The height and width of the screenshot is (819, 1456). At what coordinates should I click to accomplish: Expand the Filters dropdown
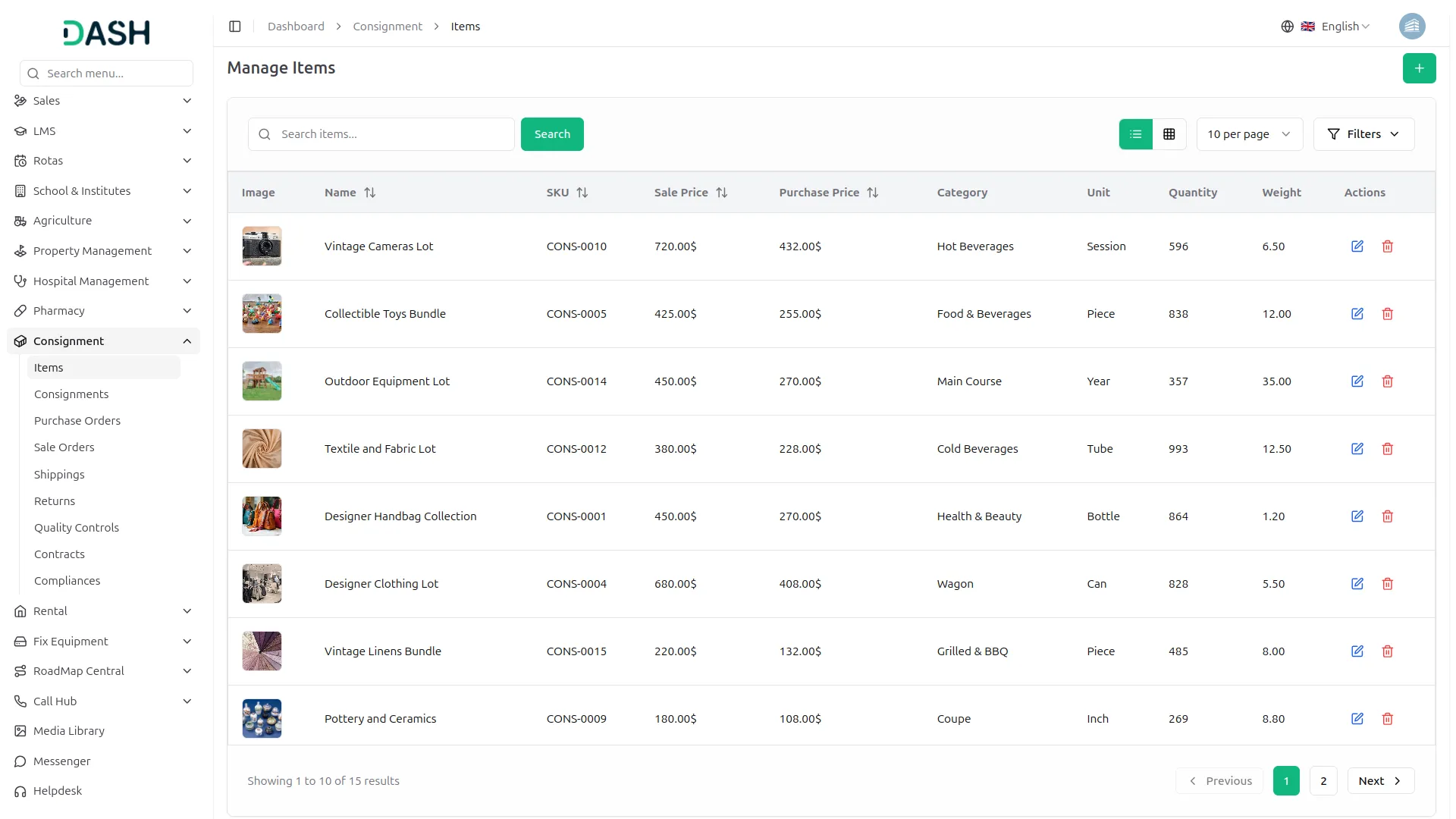coord(1363,134)
